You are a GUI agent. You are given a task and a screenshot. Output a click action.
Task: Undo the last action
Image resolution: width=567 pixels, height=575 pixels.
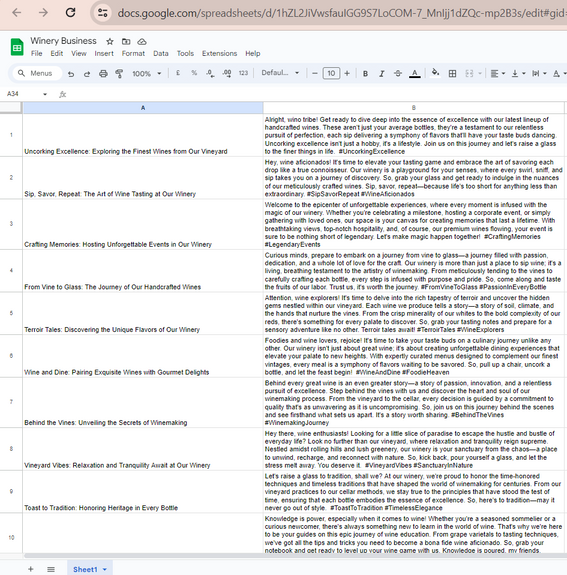(71, 74)
